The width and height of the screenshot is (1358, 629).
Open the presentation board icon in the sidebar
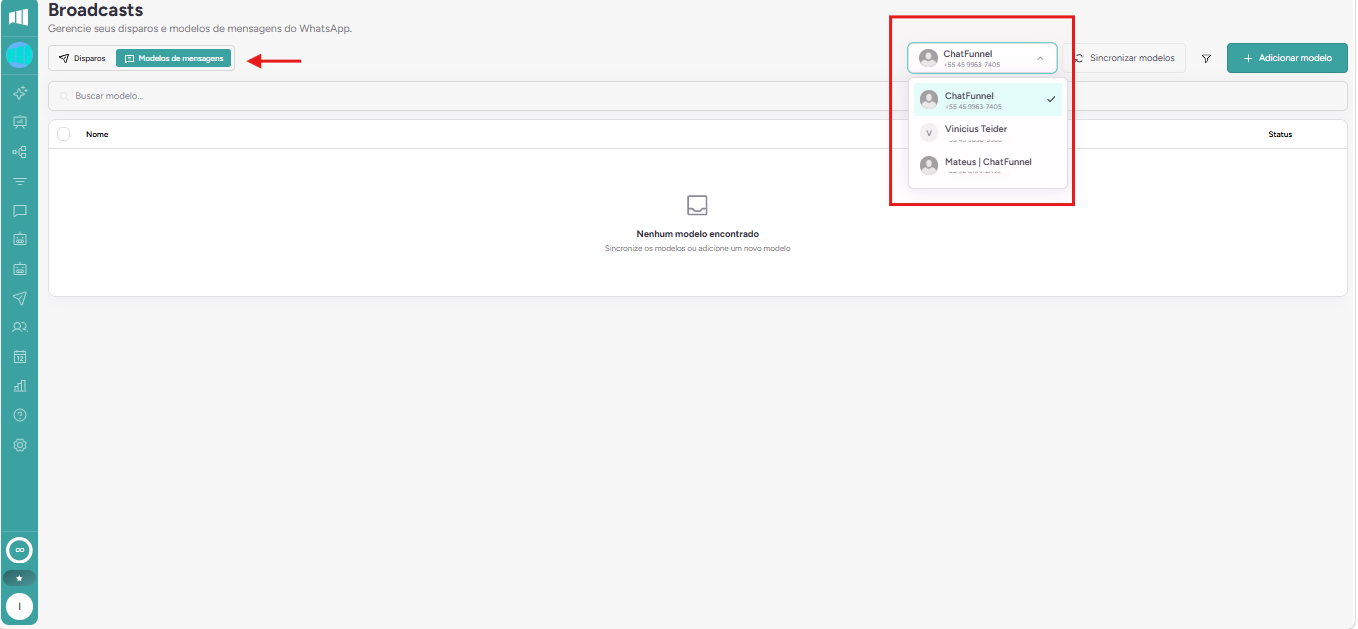tap(19, 122)
